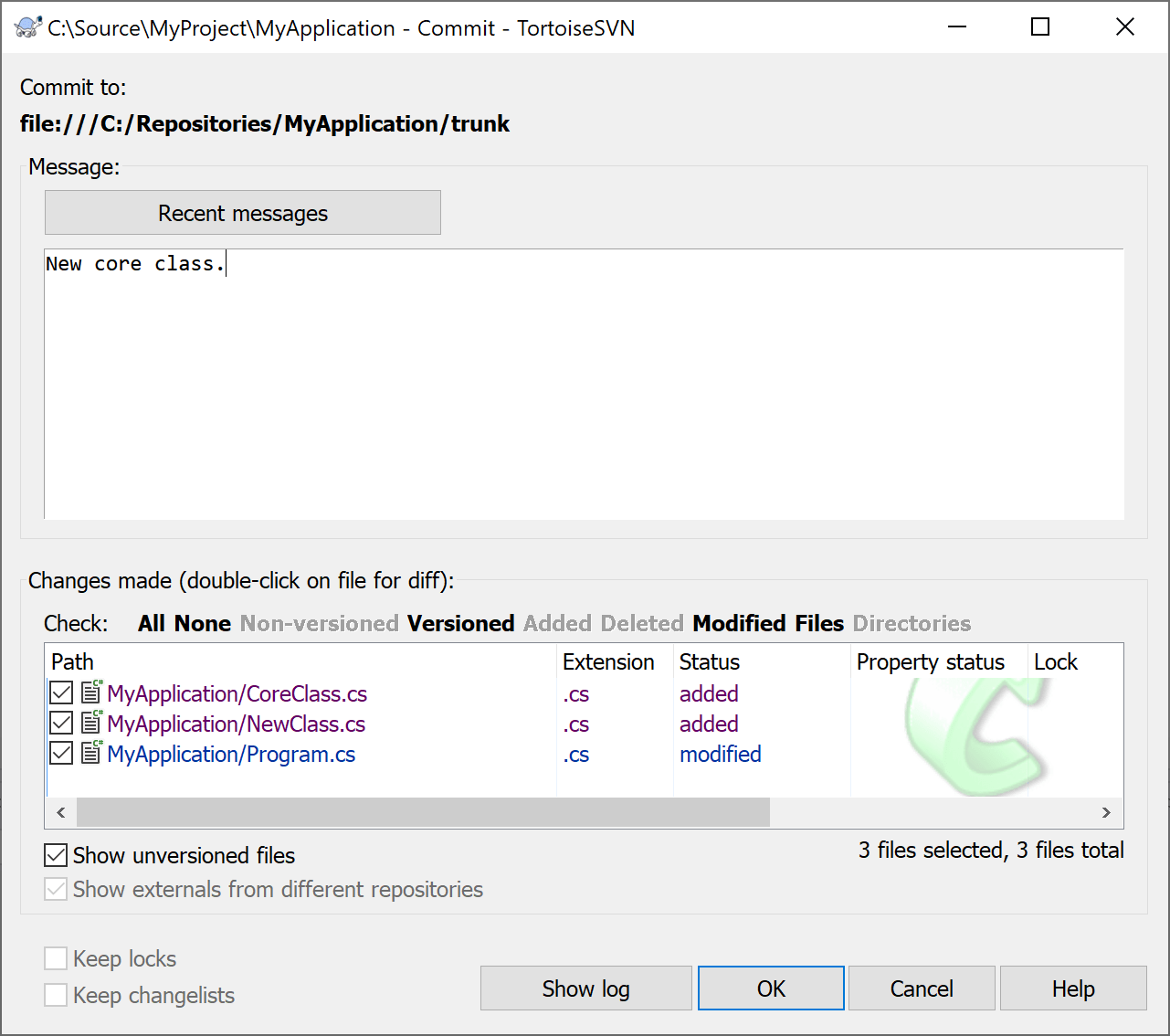This screenshot has height=1036, width=1170.
Task: Toggle Show unversioned files checkbox
Action: tap(57, 855)
